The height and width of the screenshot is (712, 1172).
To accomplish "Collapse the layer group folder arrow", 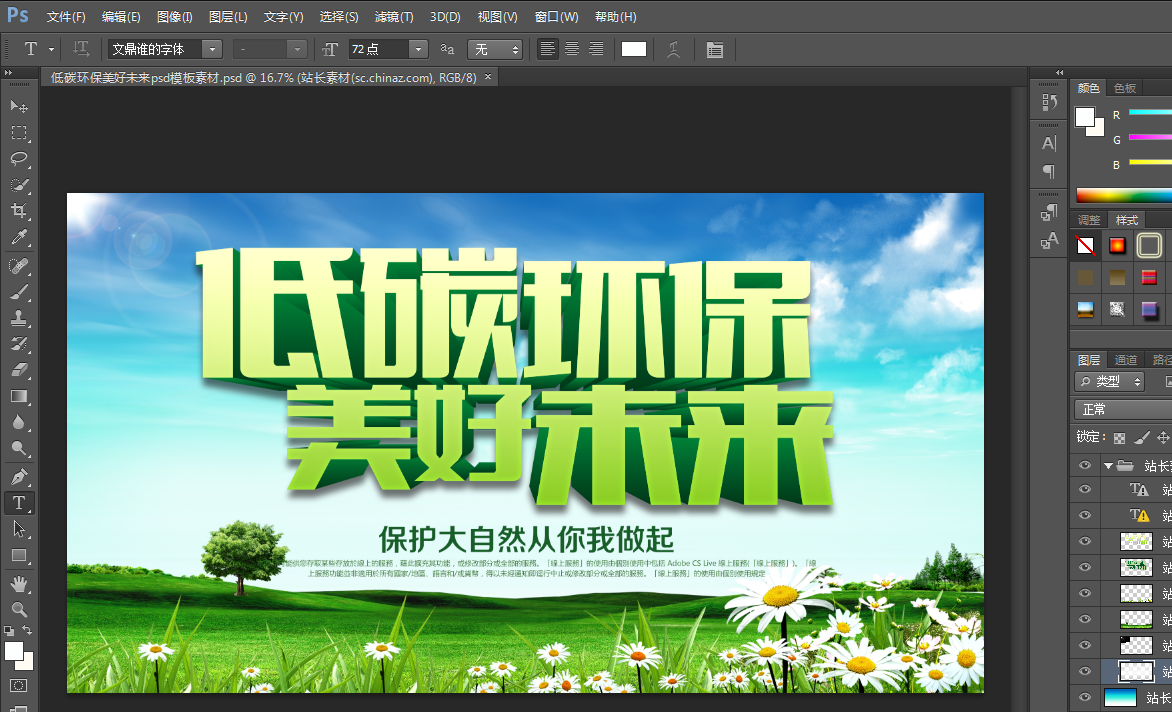I will [x=1108, y=465].
